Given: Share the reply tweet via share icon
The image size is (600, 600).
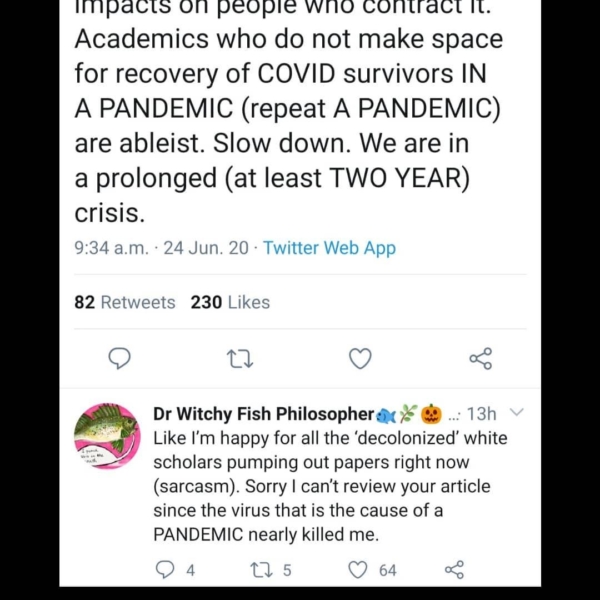Looking at the screenshot, I should pos(453,569).
